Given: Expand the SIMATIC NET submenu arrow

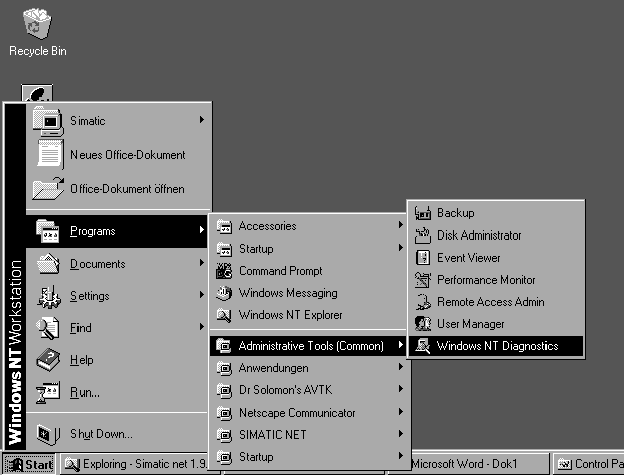Looking at the screenshot, I should [401, 434].
